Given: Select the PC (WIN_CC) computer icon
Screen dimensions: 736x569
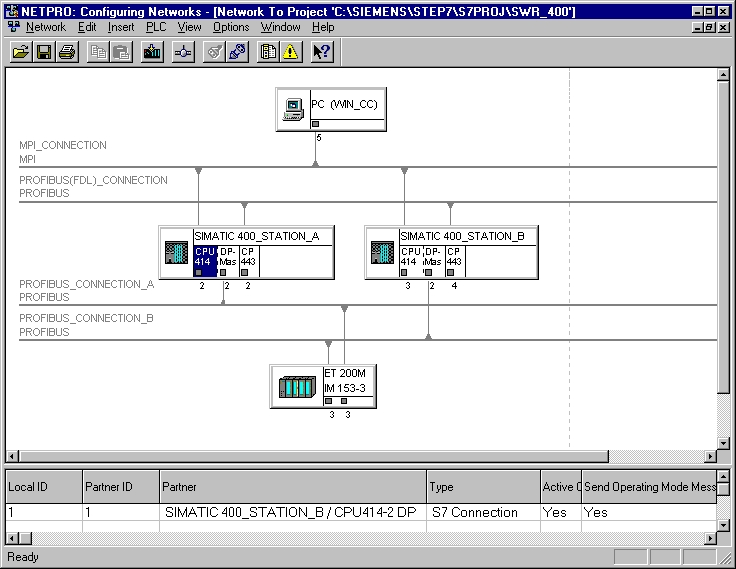Looking at the screenshot, I should pos(293,109).
